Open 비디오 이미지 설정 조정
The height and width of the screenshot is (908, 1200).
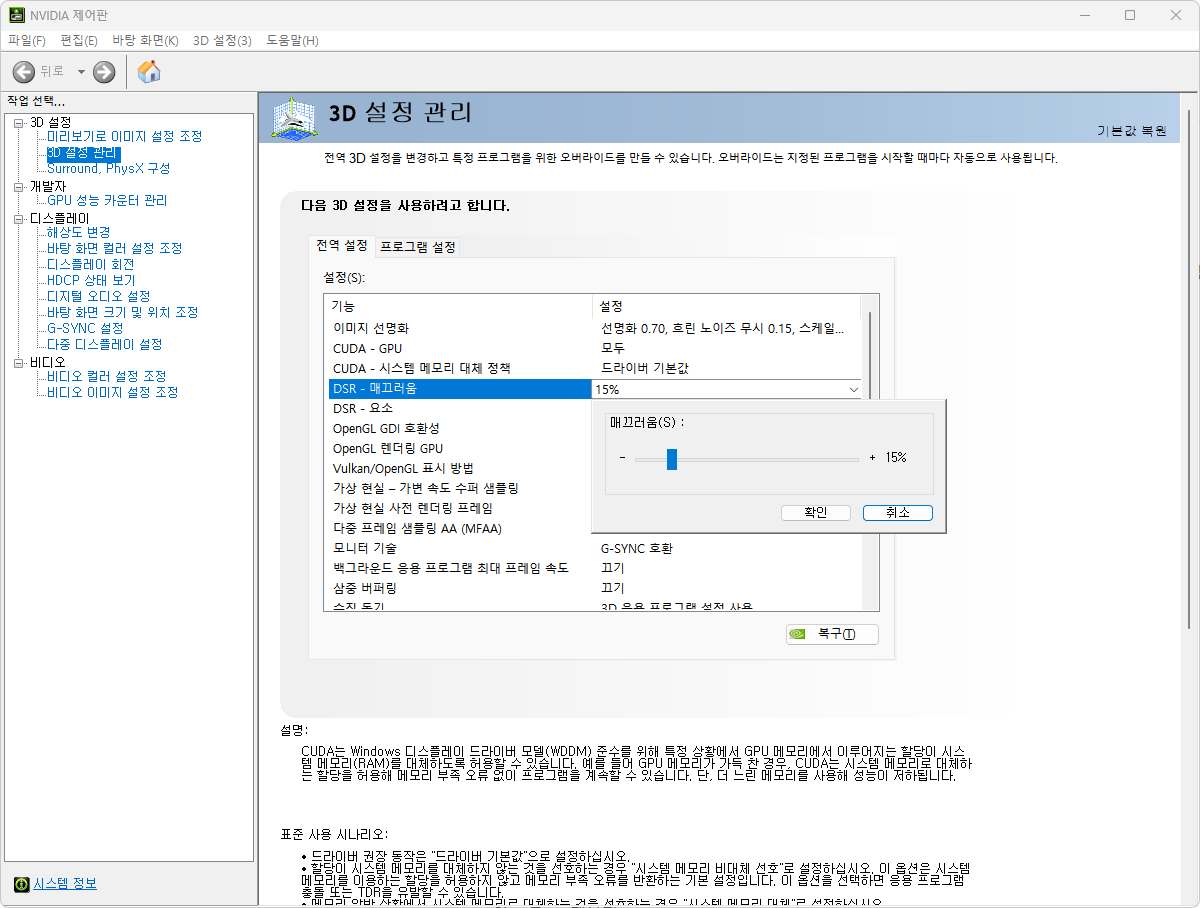(x=112, y=392)
